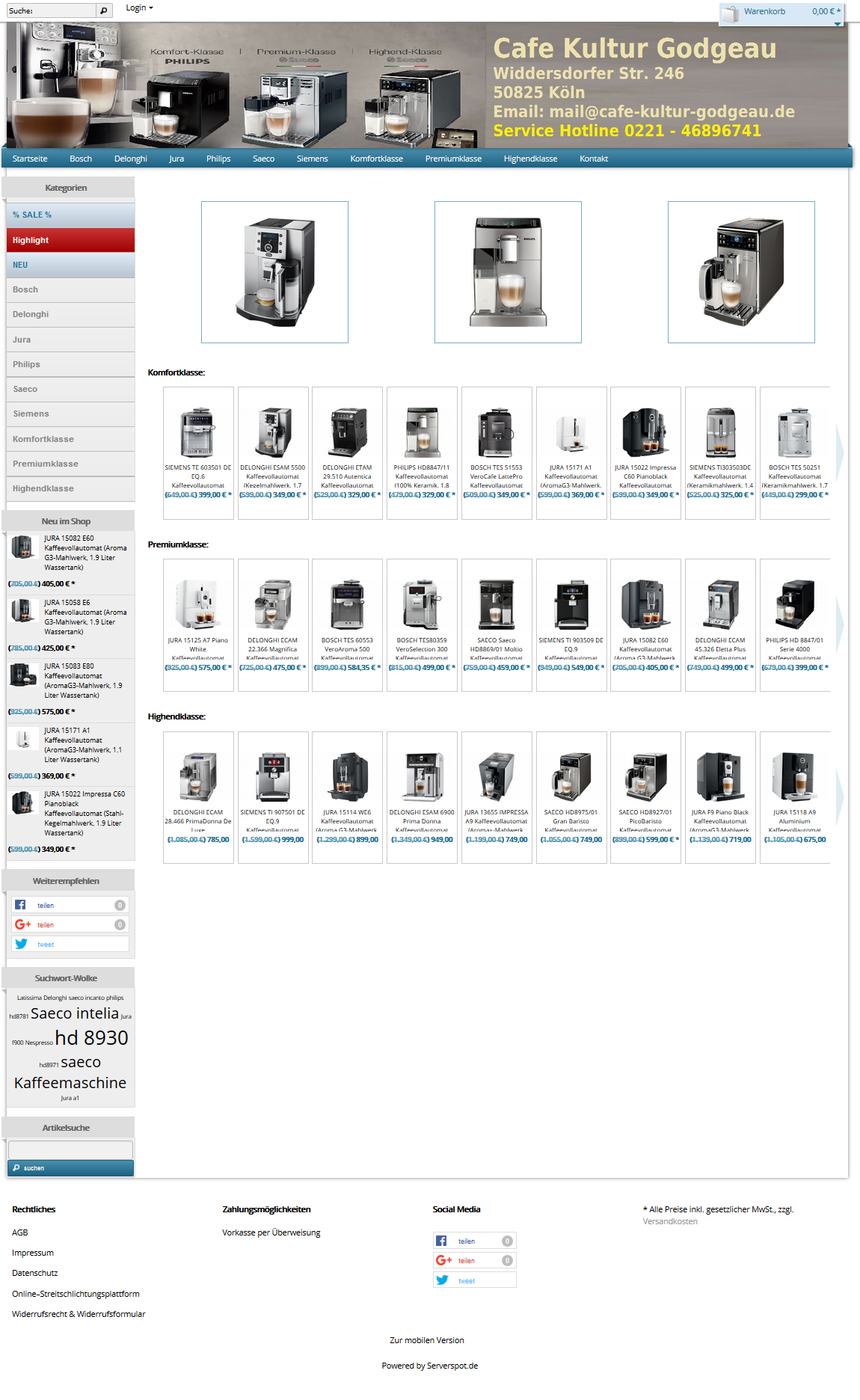Open the Bosch navigation bar item
This screenshot has height=1400, width=860.
[81, 159]
